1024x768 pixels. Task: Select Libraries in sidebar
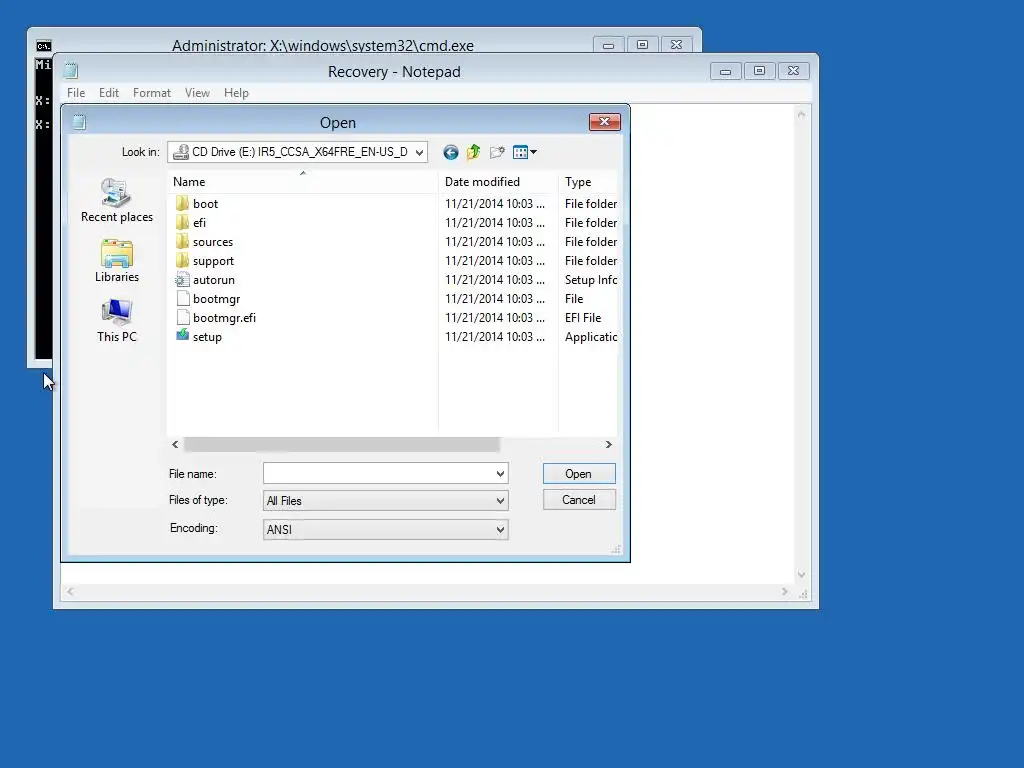(117, 261)
